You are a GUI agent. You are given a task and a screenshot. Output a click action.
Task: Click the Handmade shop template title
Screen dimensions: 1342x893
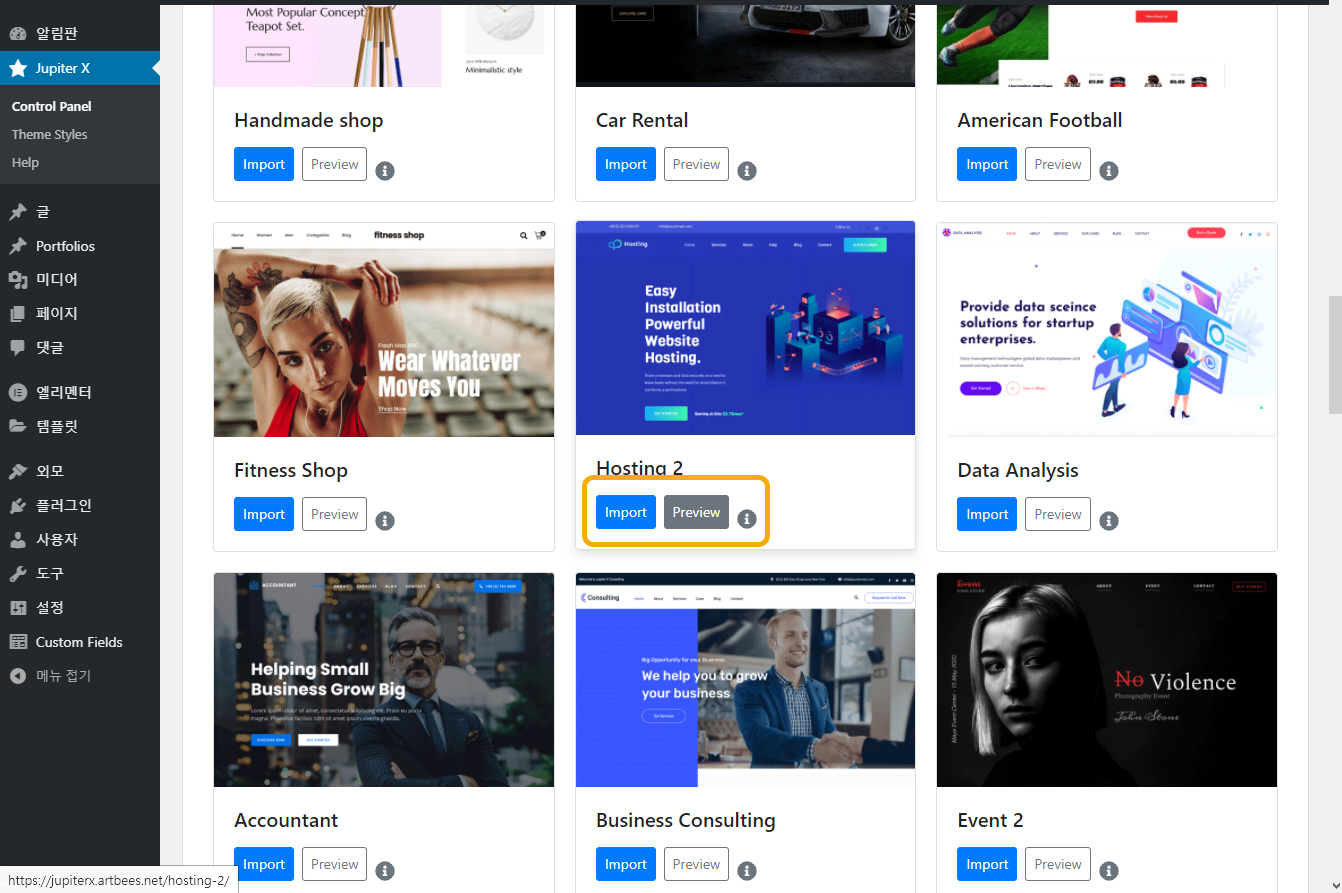309,120
